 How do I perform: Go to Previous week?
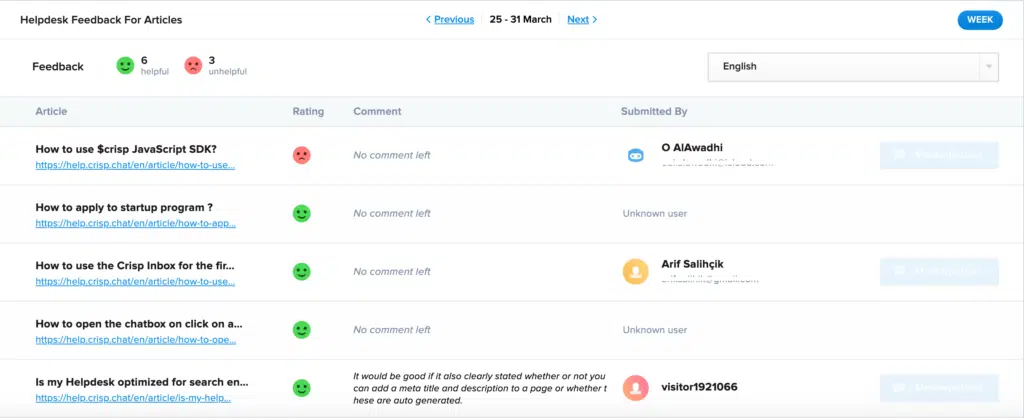pos(449,19)
